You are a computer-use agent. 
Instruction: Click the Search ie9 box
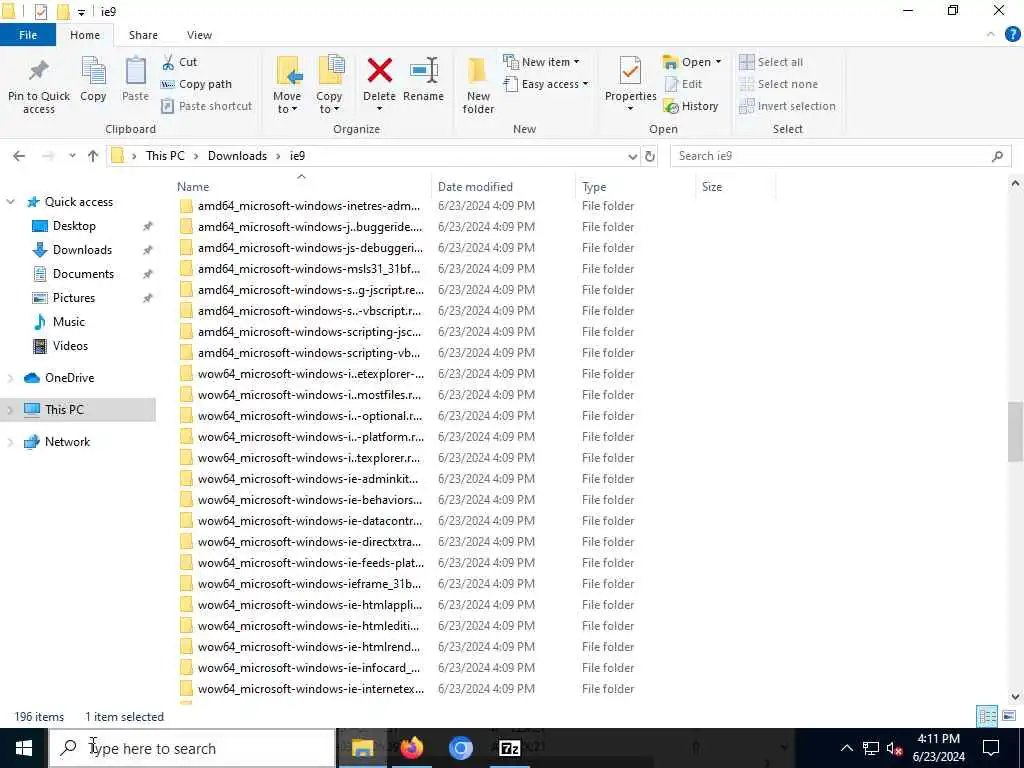pos(840,156)
